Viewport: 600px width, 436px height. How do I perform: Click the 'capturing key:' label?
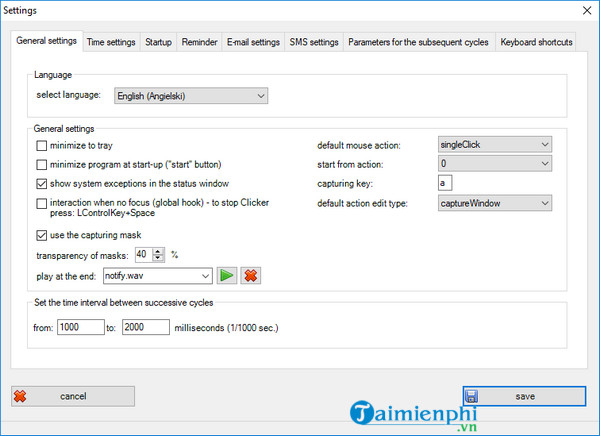[x=345, y=184]
